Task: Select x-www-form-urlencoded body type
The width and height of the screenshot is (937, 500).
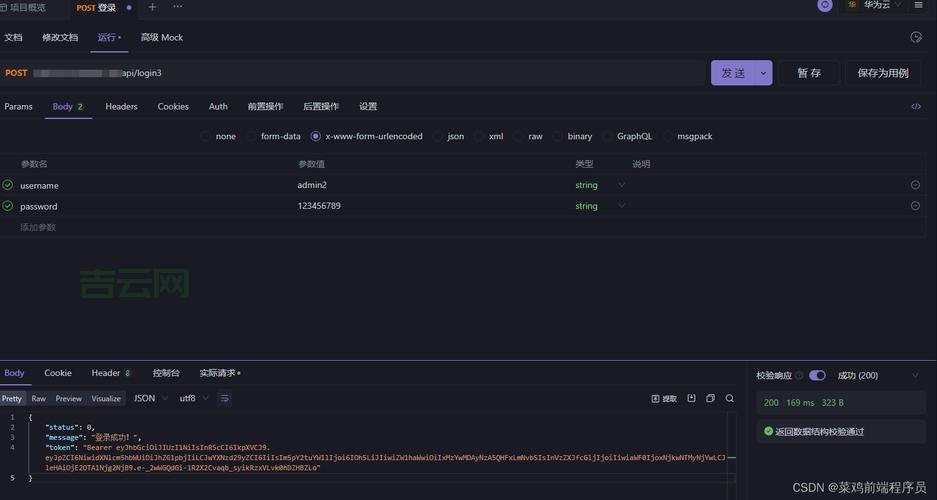Action: (367, 136)
